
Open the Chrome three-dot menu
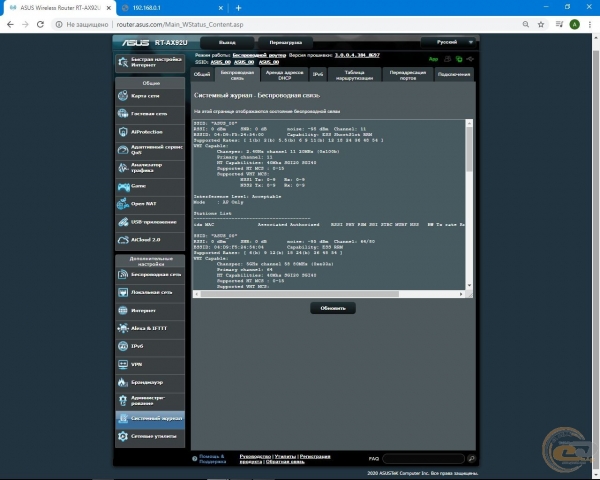click(x=590, y=24)
